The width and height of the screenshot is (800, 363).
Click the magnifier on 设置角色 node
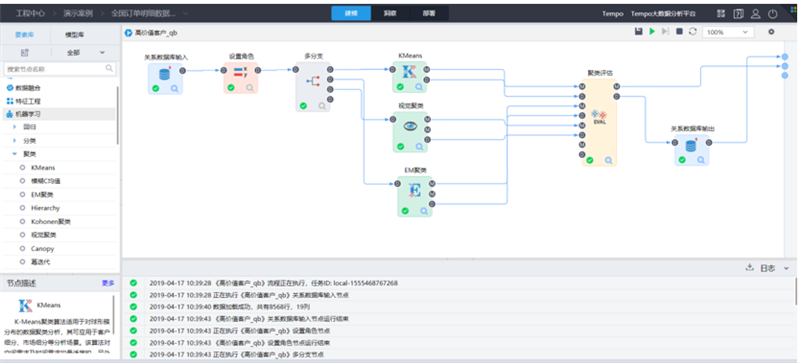click(250, 88)
